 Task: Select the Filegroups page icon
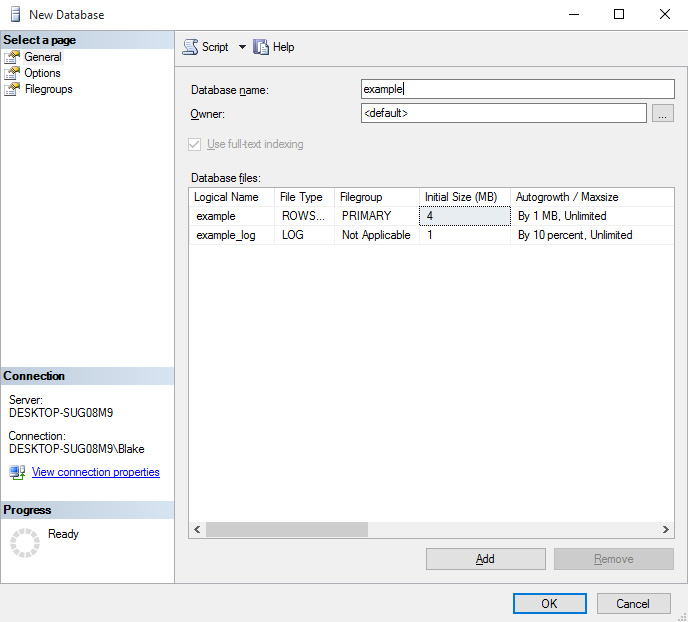pos(12,89)
